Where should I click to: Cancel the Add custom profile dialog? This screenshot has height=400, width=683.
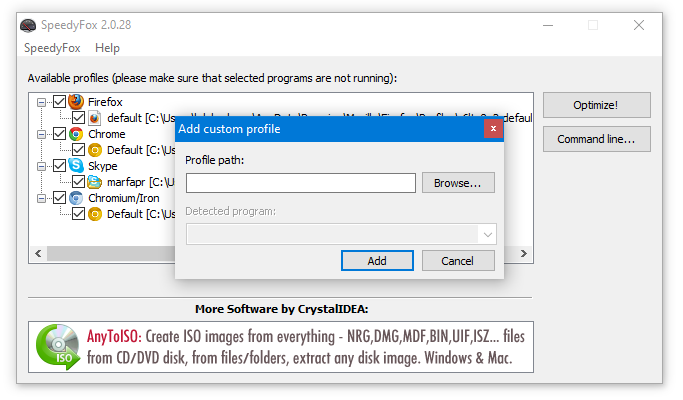pyautogui.click(x=458, y=261)
